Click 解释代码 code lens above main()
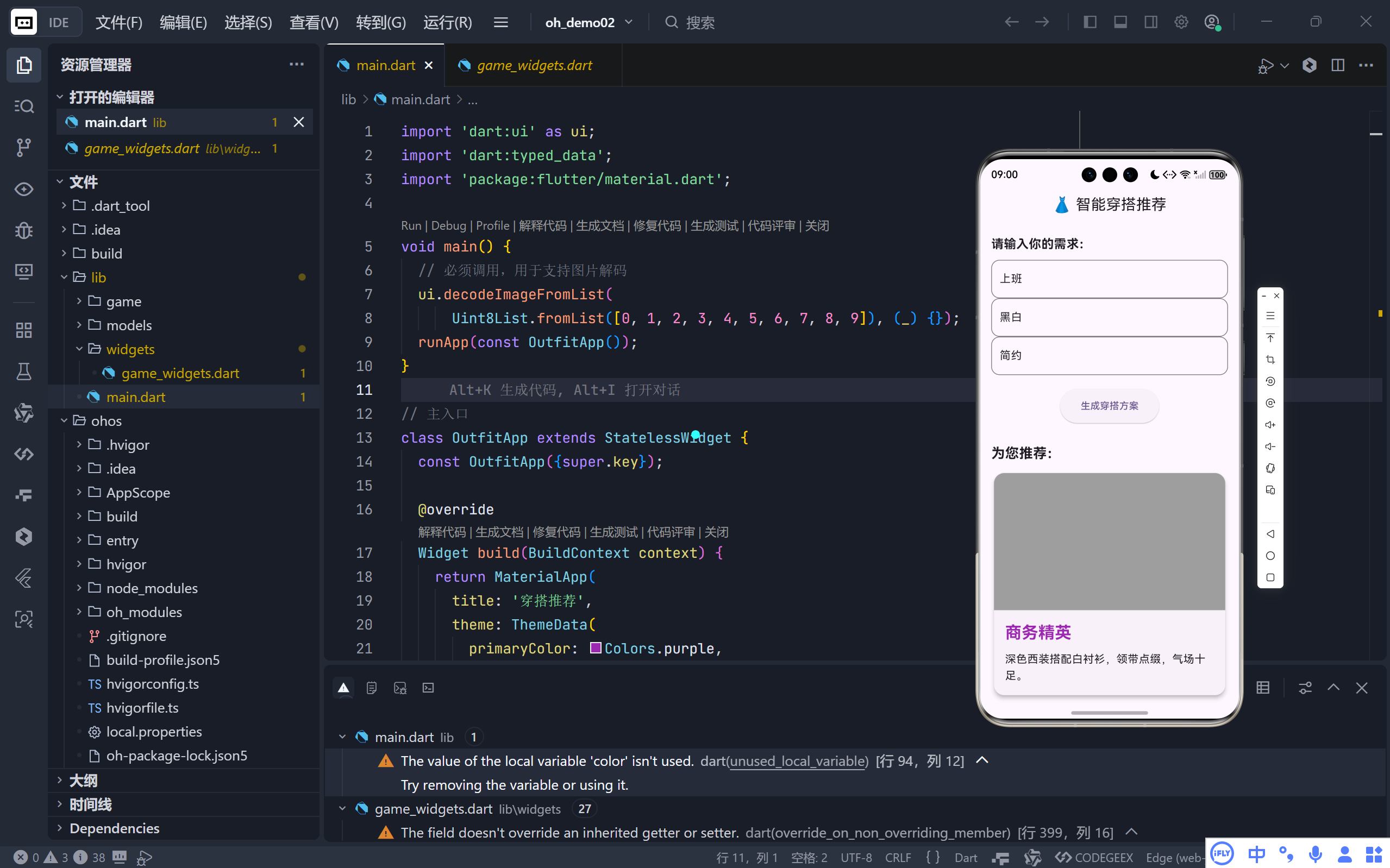The height and width of the screenshot is (868, 1390). click(542, 225)
